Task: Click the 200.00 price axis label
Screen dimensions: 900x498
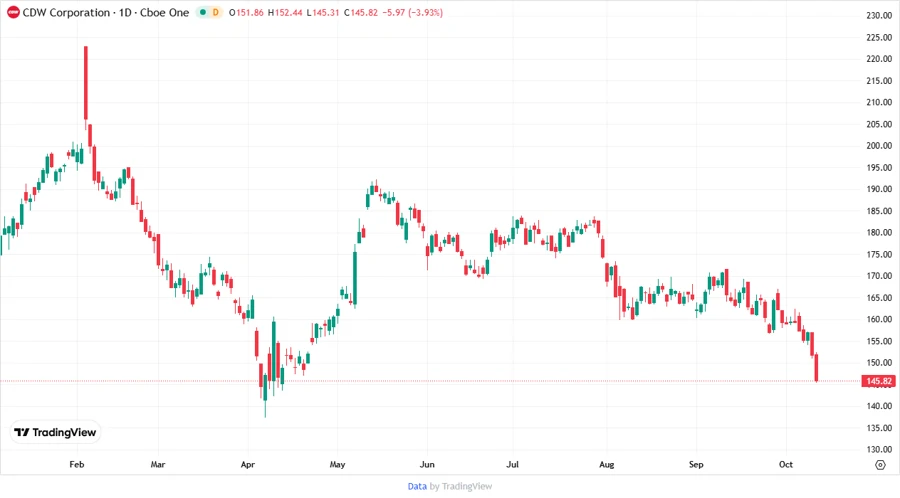Action: pos(879,146)
